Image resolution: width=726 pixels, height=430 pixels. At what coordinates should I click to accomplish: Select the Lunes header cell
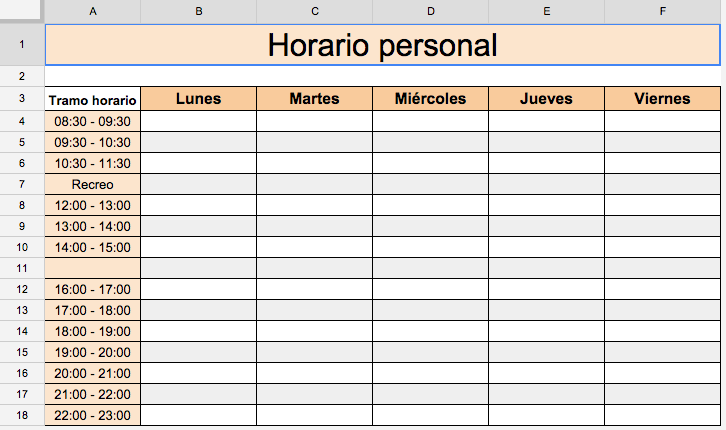pos(198,98)
